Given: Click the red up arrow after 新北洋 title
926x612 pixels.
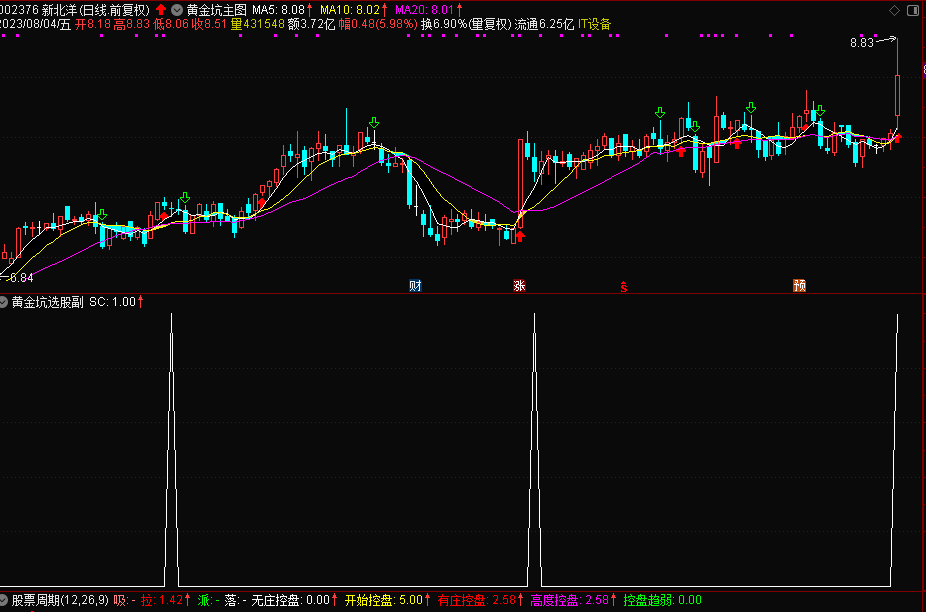Looking at the screenshot, I should tap(161, 10).
